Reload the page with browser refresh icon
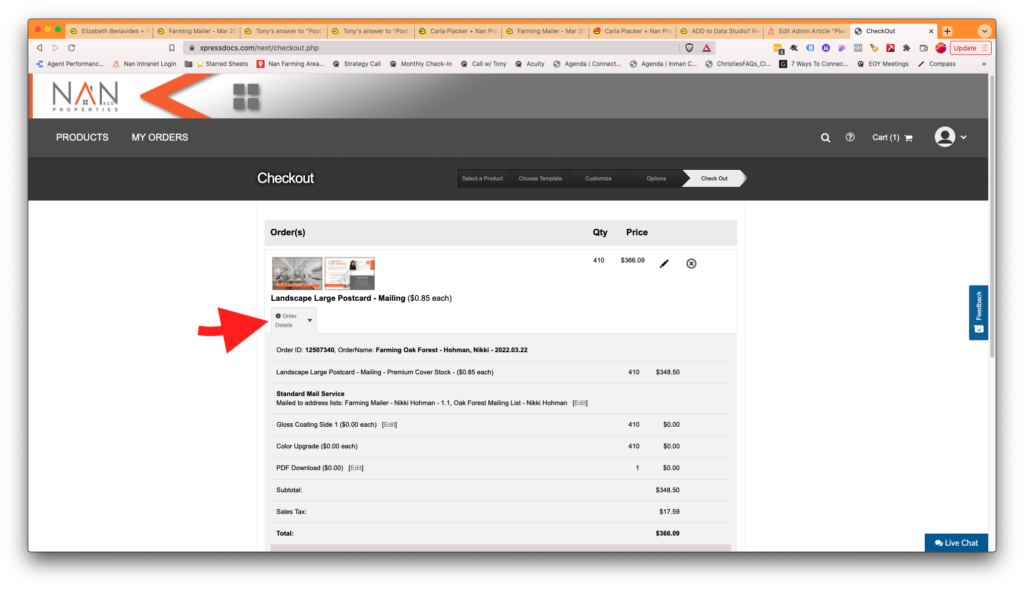Viewport: 1024px width, 589px height. click(x=71, y=47)
